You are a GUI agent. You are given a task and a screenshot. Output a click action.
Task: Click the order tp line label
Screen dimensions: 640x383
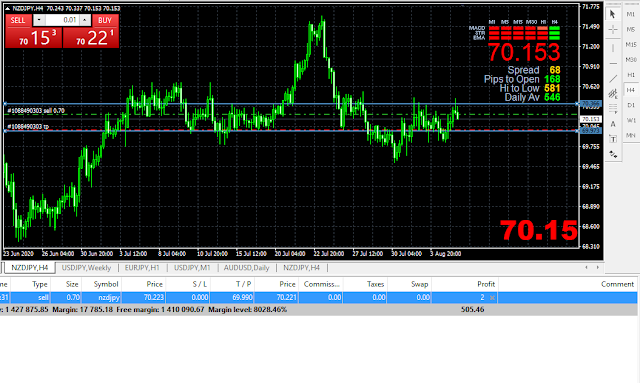28,127
